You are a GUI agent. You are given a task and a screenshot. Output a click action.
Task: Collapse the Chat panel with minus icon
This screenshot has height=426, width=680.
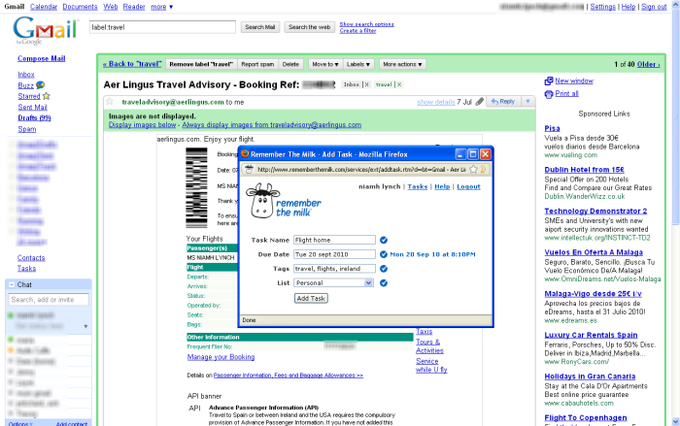click(12, 285)
